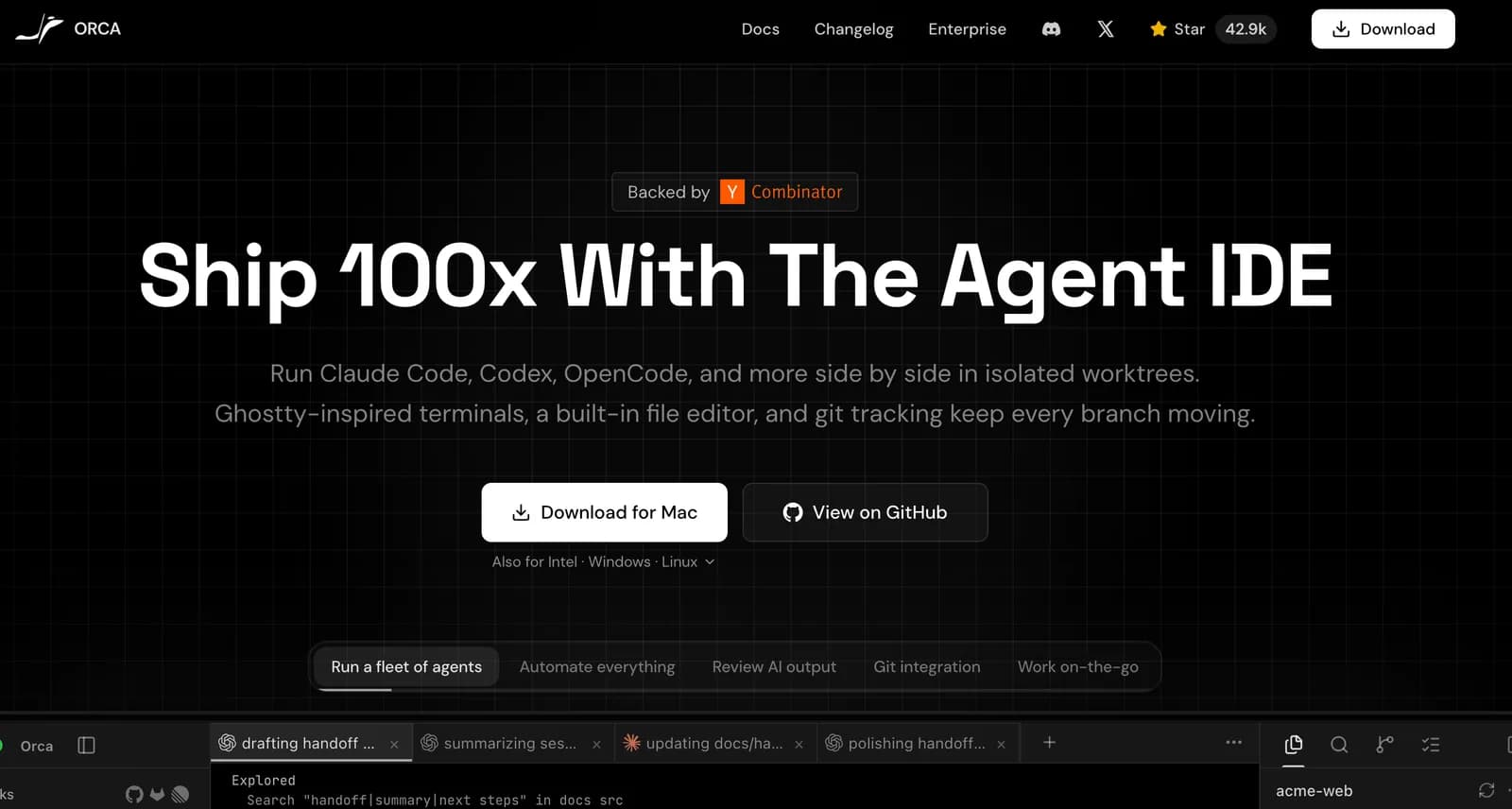
Task: Click OpenAI icon on drafting handoff tab
Action: pyautogui.click(x=227, y=743)
